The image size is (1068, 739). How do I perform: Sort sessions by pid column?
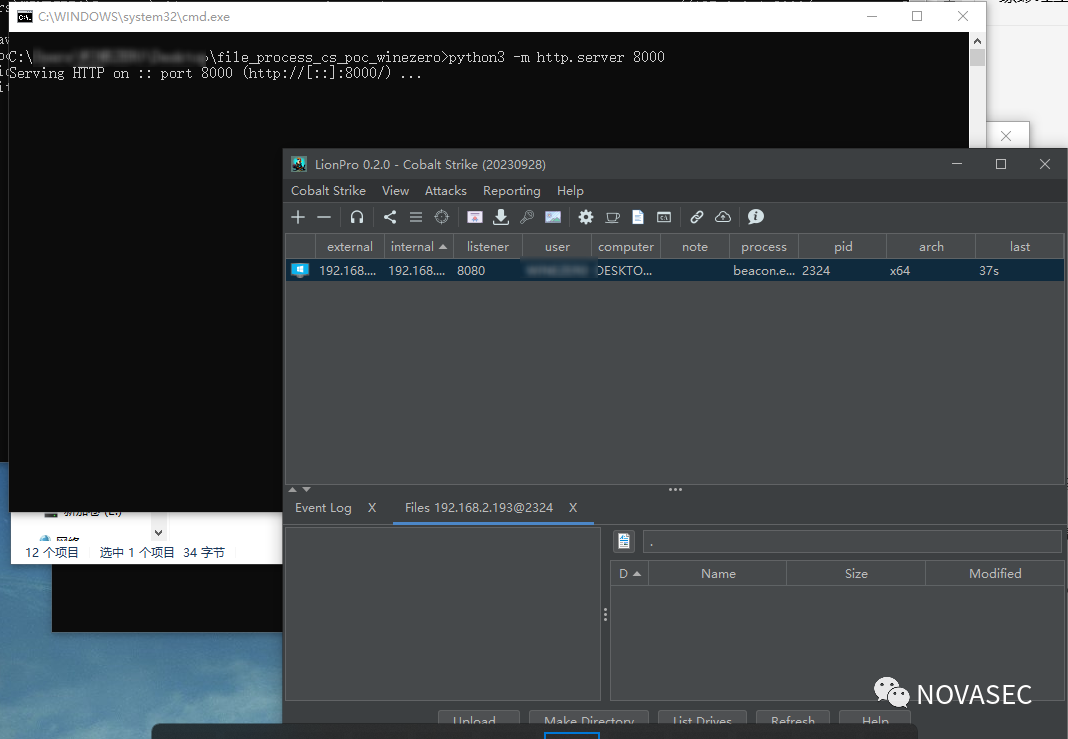click(x=843, y=247)
